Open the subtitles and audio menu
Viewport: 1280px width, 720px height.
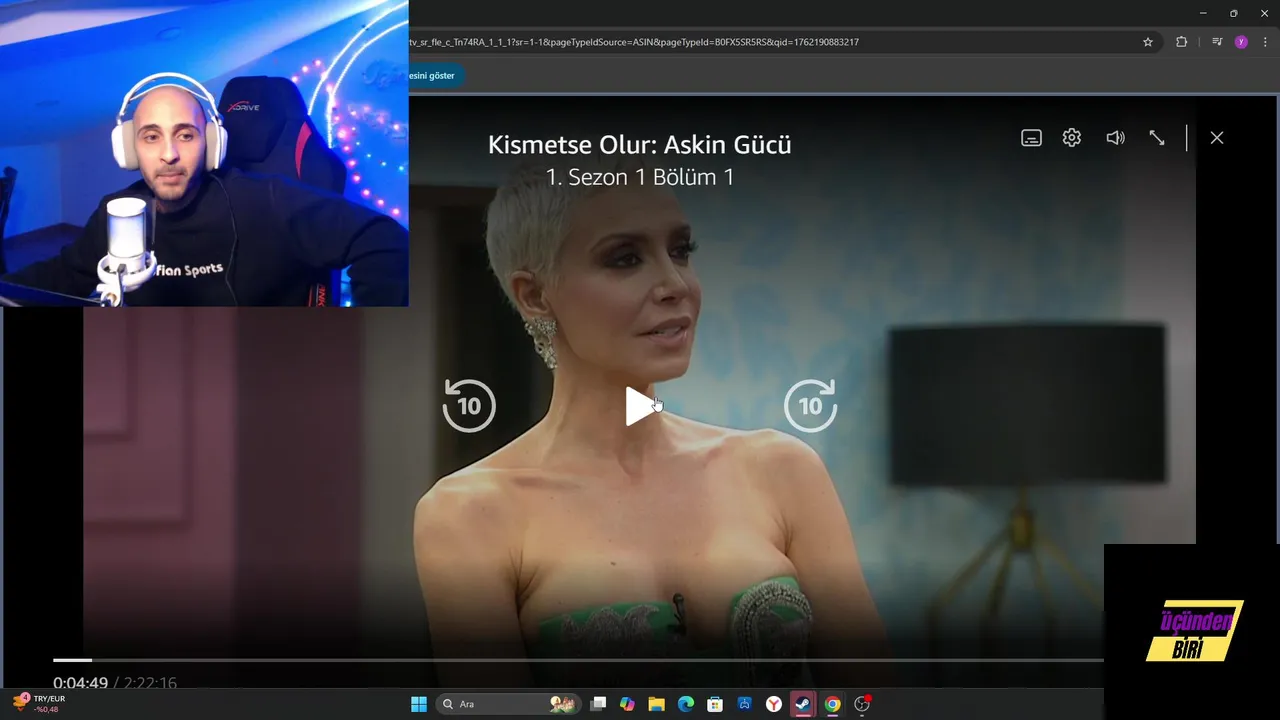pos(1031,138)
